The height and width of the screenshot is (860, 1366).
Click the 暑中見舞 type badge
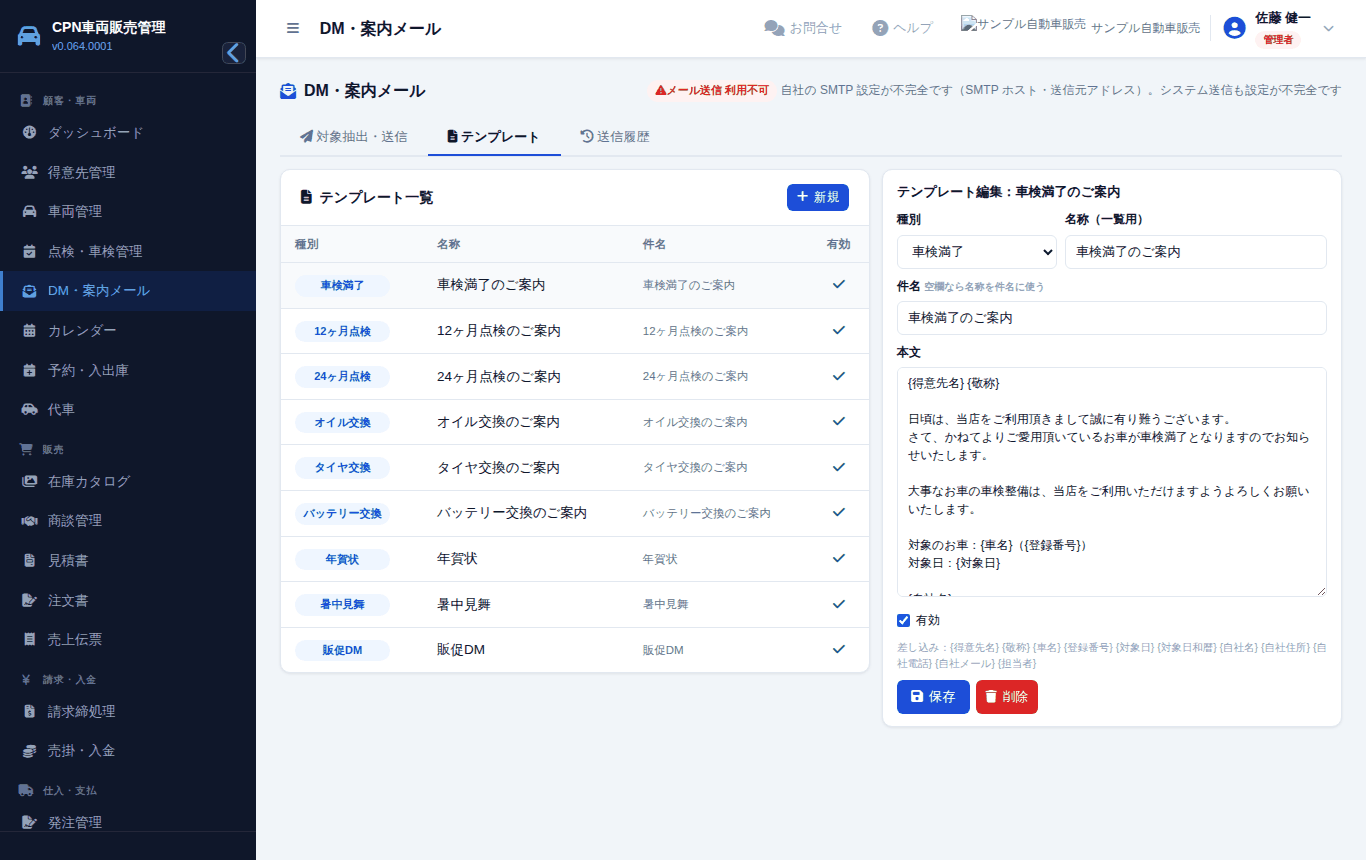(x=342, y=605)
